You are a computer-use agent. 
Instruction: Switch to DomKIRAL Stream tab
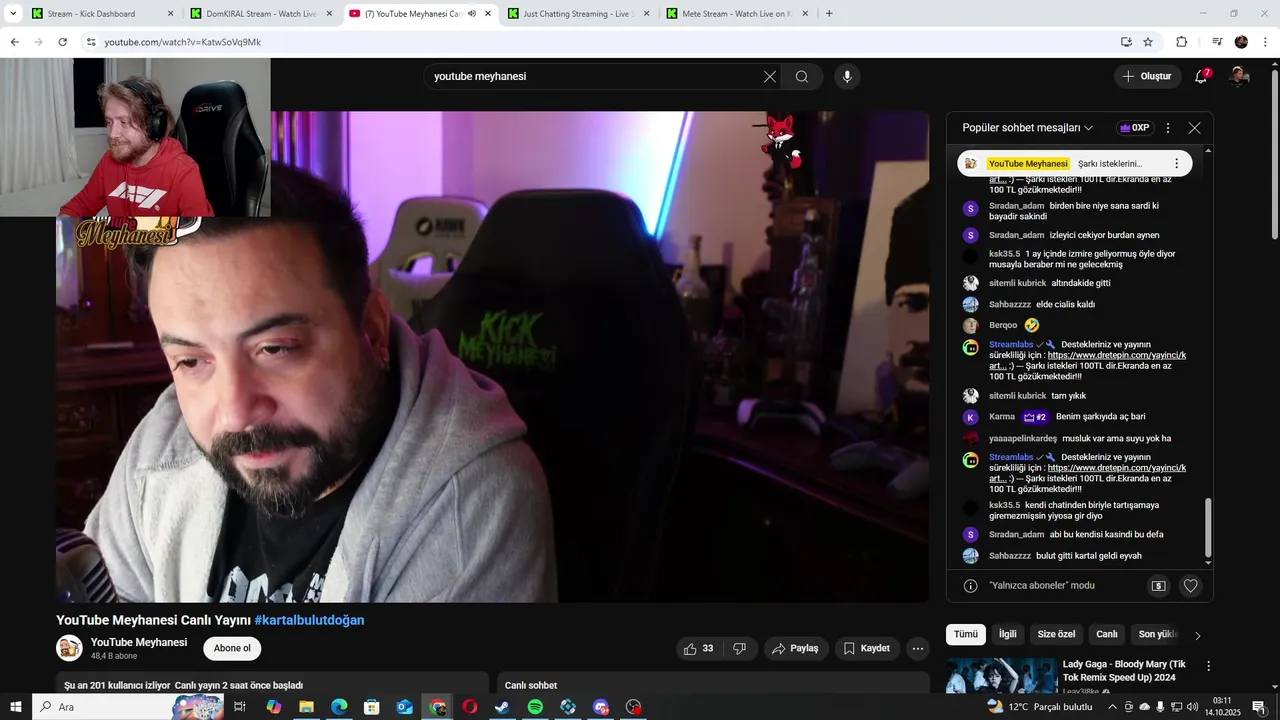tap(262, 14)
